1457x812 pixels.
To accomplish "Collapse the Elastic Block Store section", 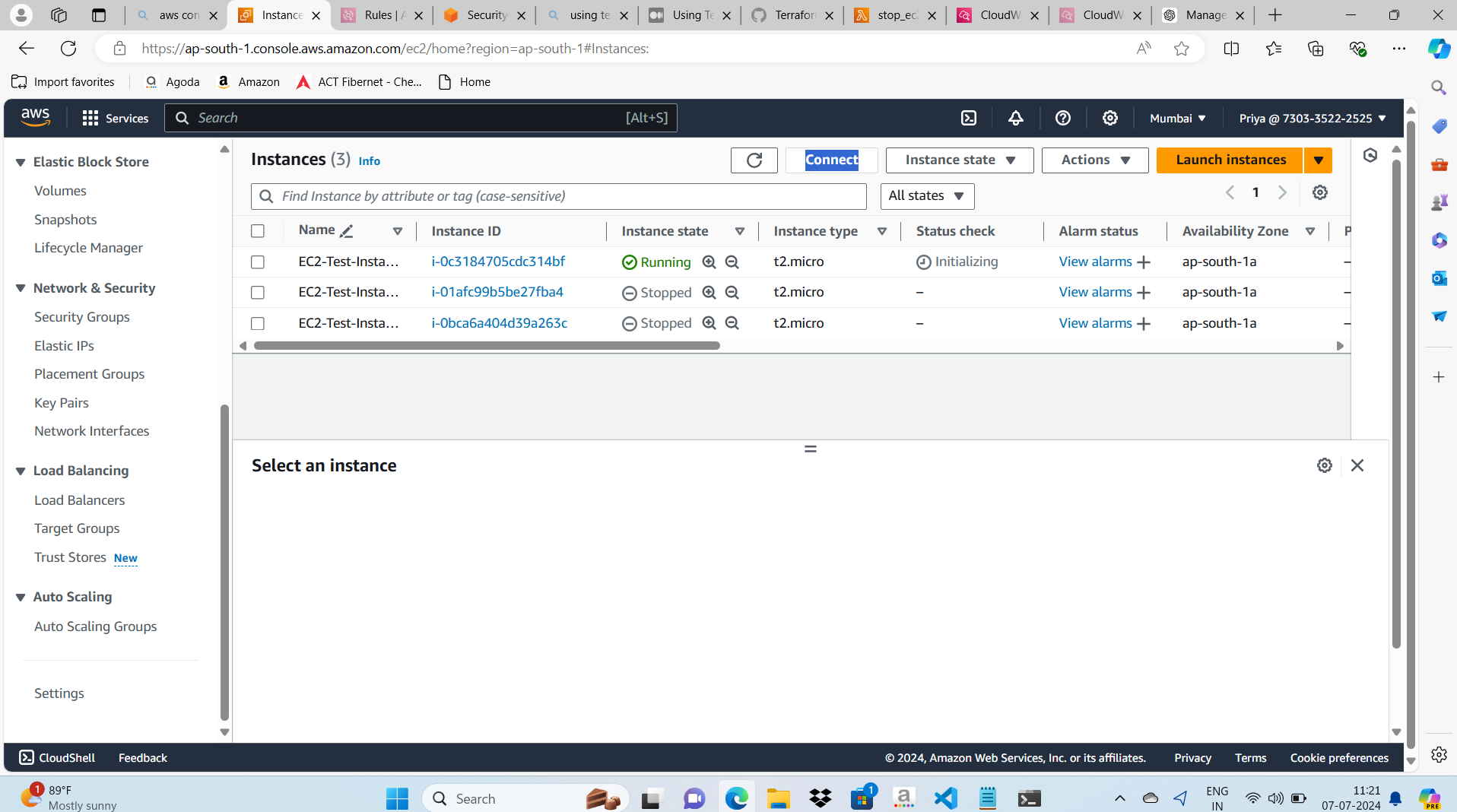I will (x=21, y=162).
